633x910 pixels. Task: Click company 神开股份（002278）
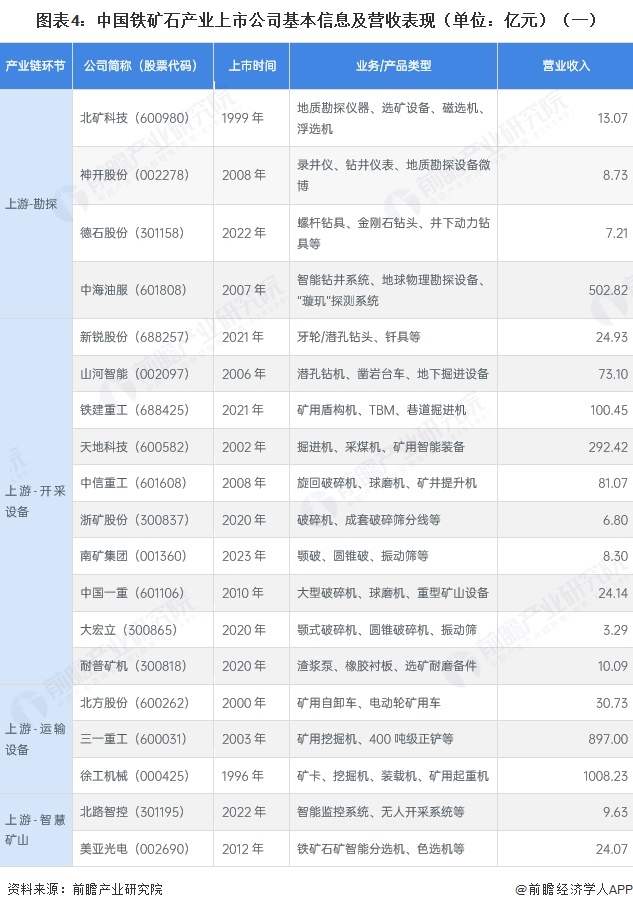click(x=135, y=175)
